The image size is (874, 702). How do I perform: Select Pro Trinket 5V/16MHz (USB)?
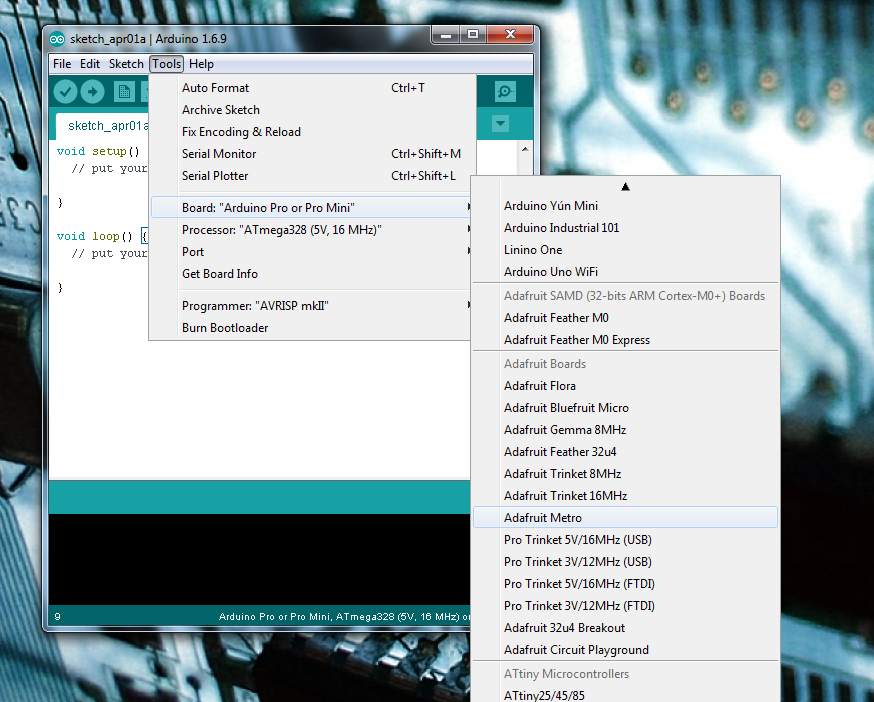point(625,540)
